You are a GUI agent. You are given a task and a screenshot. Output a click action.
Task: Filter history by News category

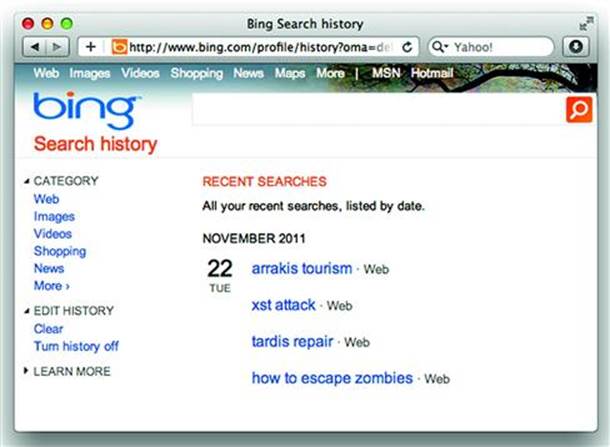coord(49,268)
